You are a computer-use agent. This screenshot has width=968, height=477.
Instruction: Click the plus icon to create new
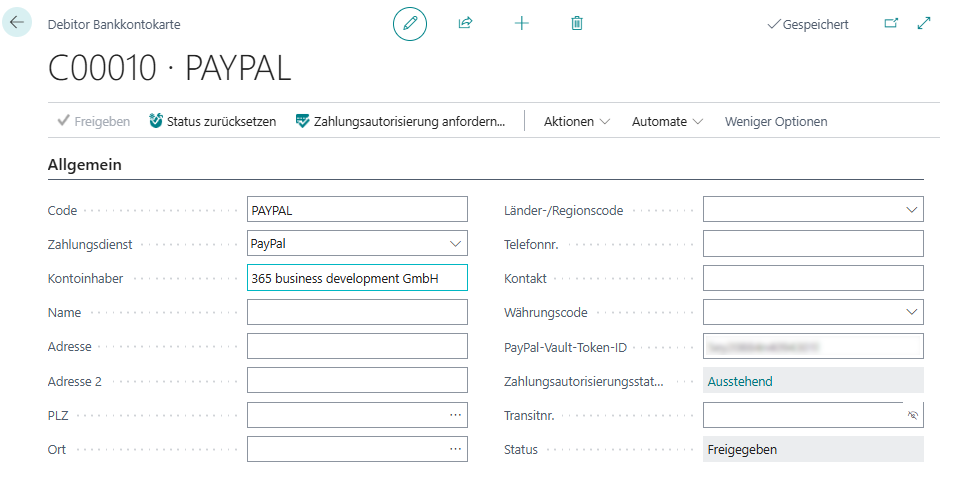pyautogui.click(x=521, y=23)
